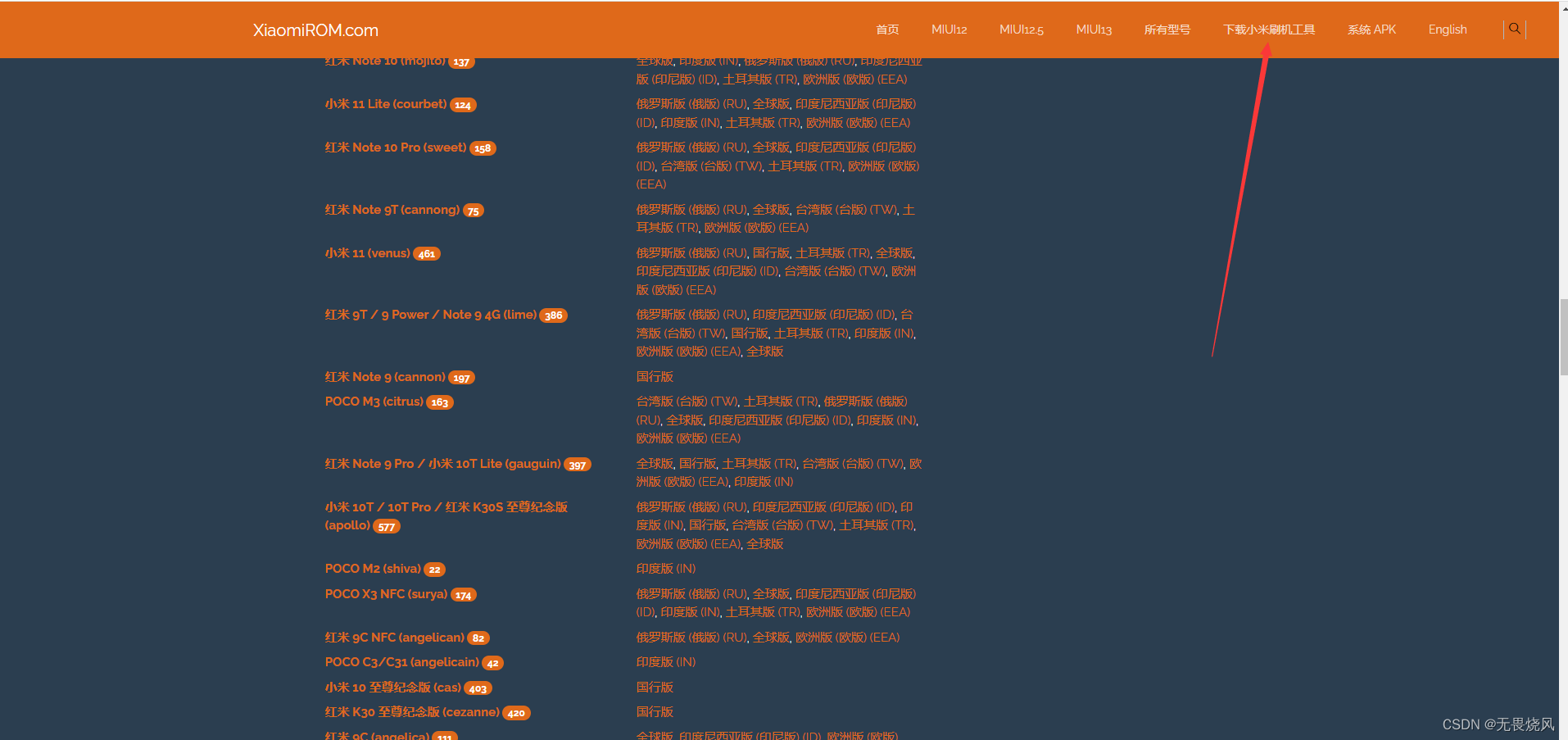Click the page's vertical scrollbar thumb
This screenshot has height=740, width=1568.
pyautogui.click(x=1563, y=337)
